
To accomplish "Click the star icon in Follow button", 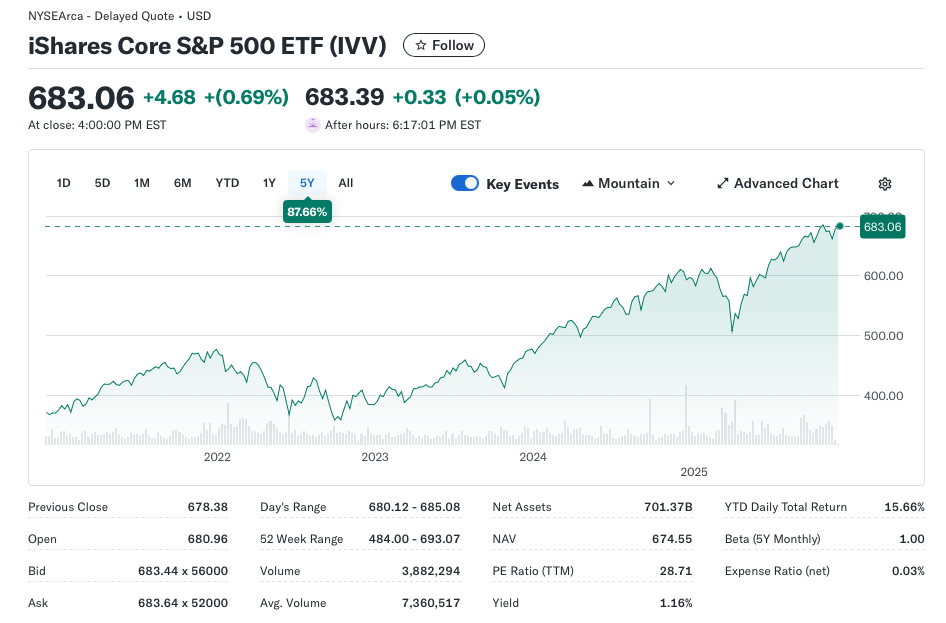I will (x=421, y=45).
